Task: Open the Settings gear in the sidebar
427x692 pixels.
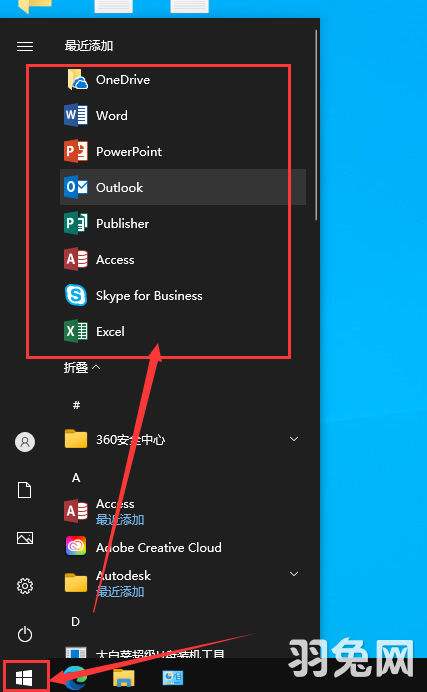Action: pyautogui.click(x=25, y=586)
